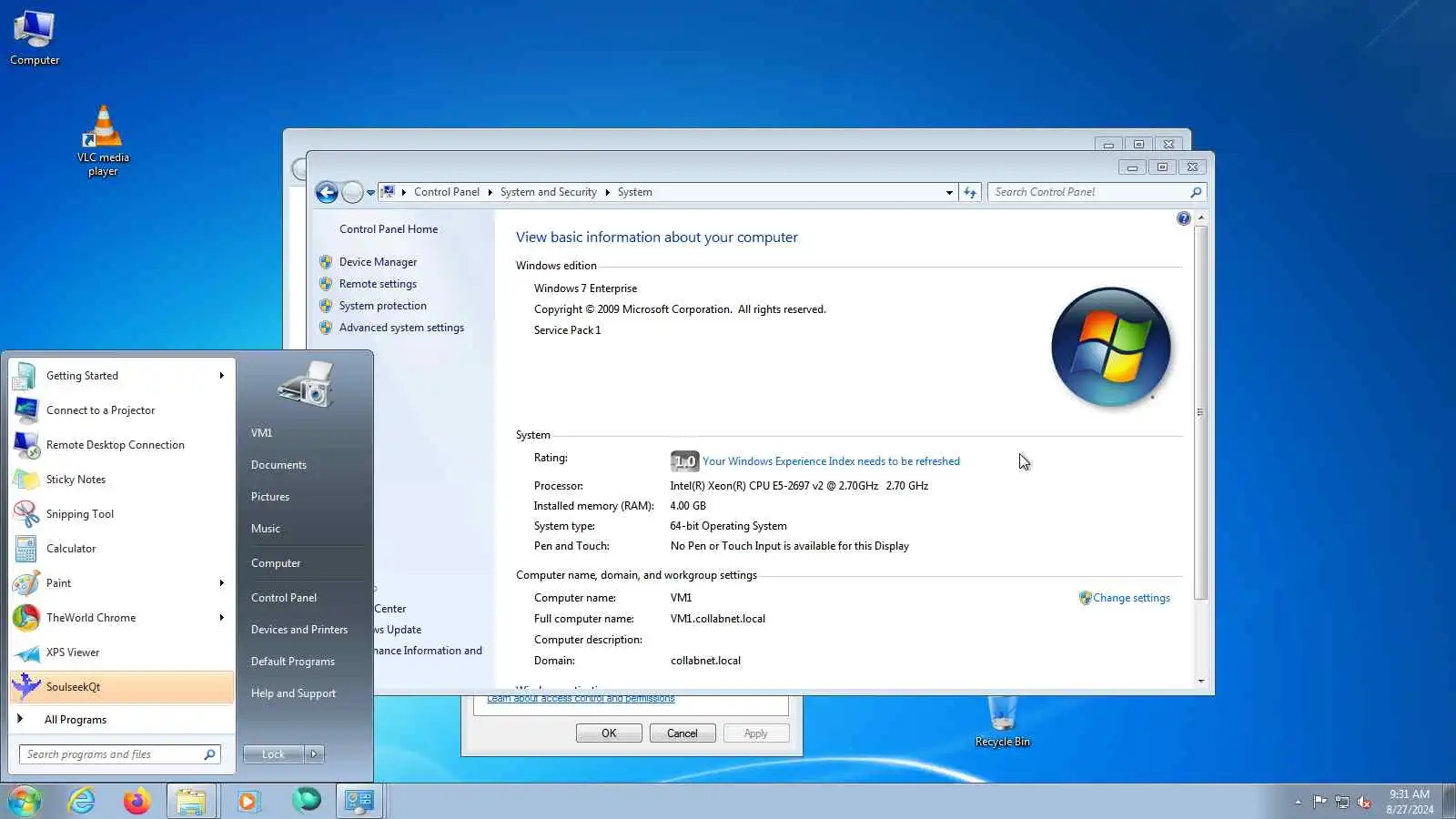The image size is (1456, 819).
Task: Click the search magnifier in Control Panel
Action: tap(1196, 192)
